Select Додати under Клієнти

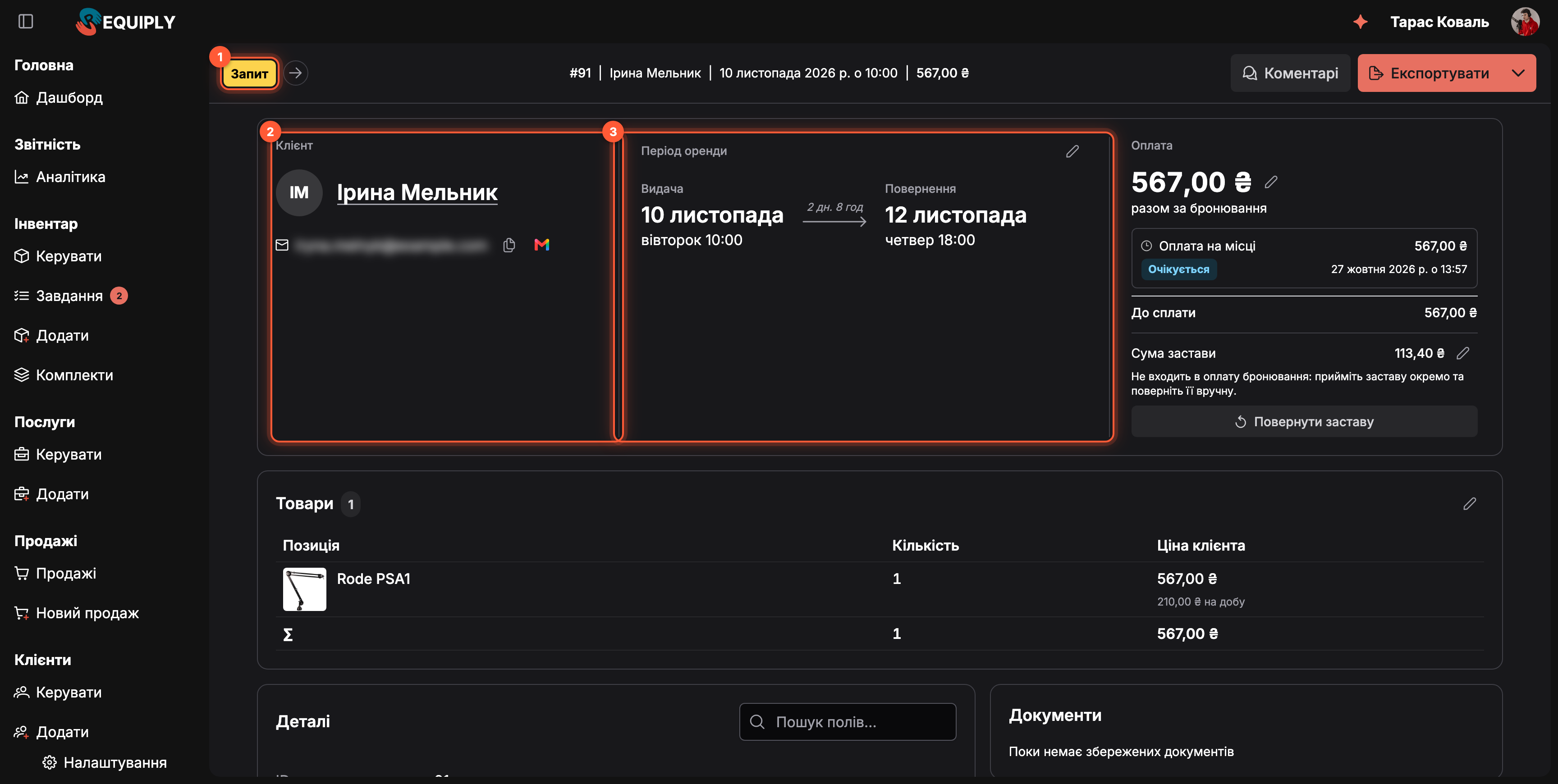[51, 733]
